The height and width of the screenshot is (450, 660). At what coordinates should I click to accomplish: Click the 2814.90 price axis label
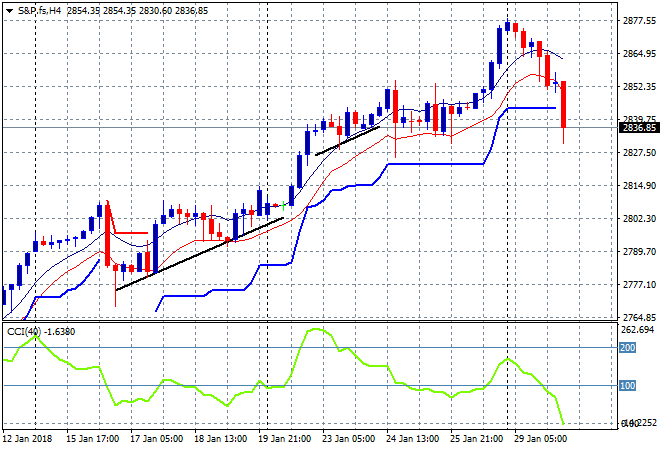coord(639,185)
